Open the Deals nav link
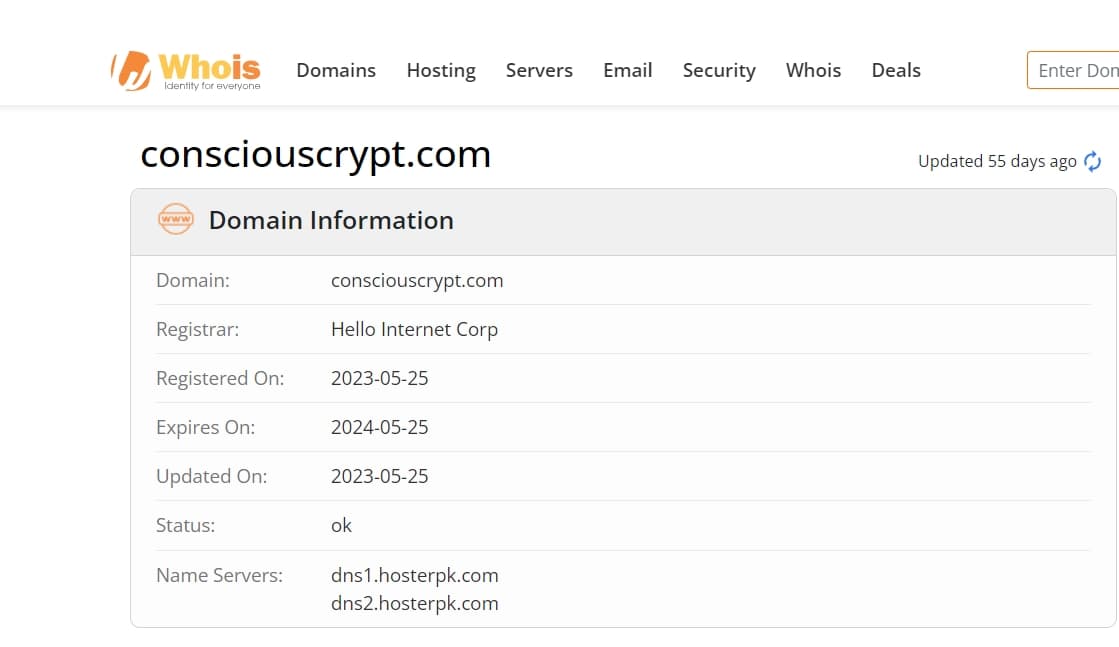 (896, 70)
